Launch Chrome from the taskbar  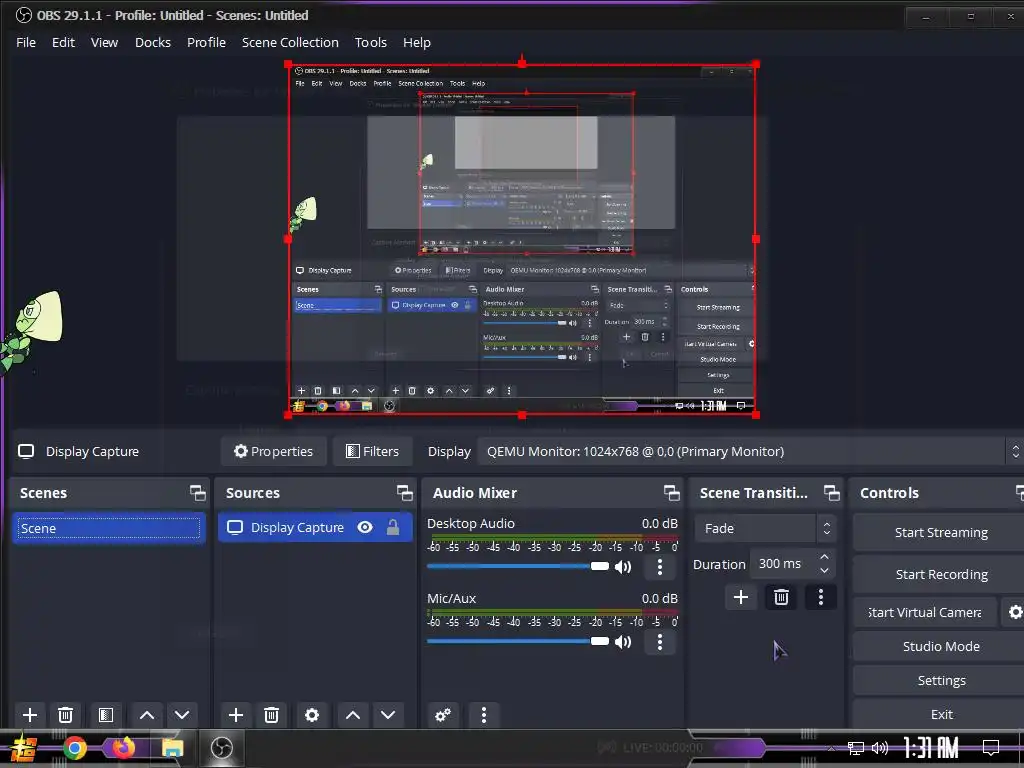pos(74,748)
